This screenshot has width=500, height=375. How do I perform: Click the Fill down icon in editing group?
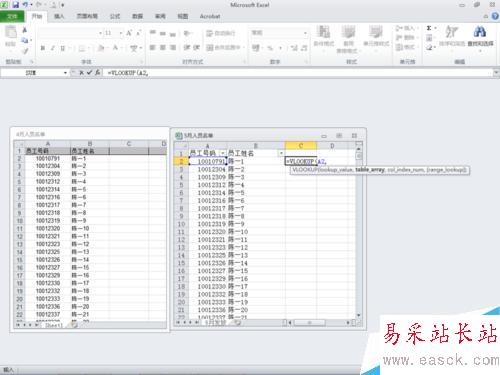coord(429,38)
